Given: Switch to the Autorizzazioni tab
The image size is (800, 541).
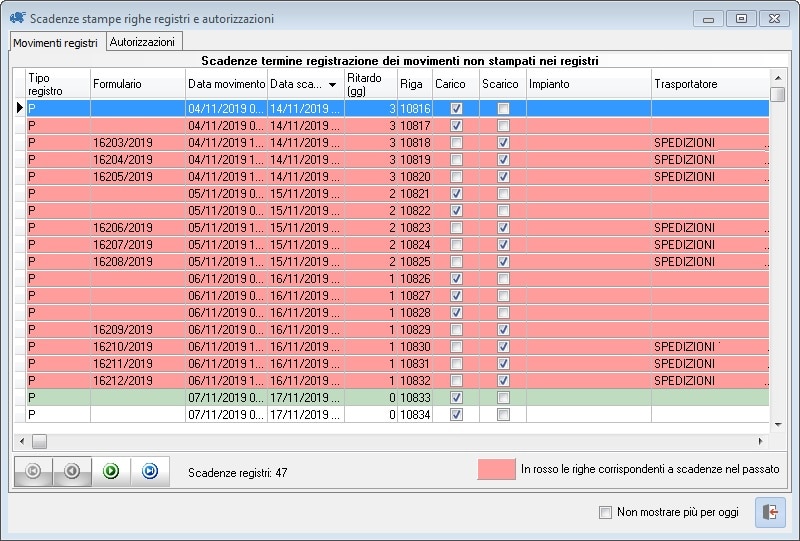Looking at the screenshot, I should 142,42.
